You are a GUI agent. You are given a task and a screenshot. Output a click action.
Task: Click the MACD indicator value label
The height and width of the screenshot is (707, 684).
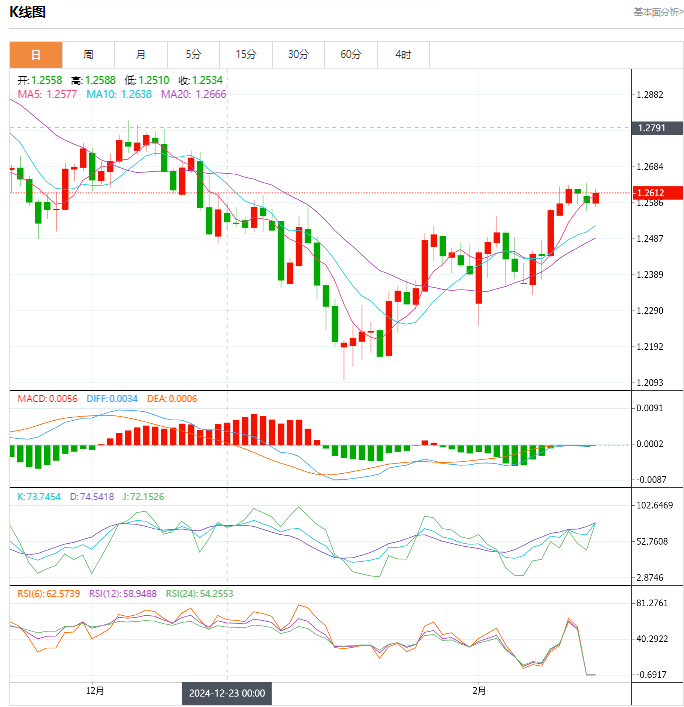tap(45, 398)
